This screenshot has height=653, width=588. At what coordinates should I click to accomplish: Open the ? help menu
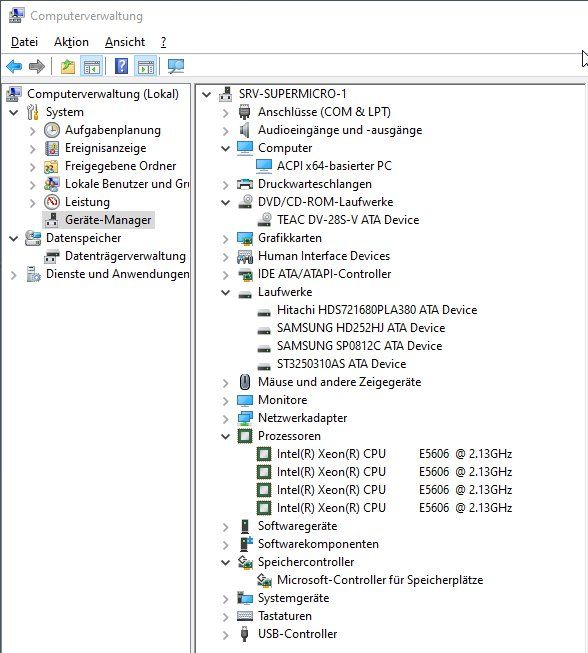click(163, 42)
